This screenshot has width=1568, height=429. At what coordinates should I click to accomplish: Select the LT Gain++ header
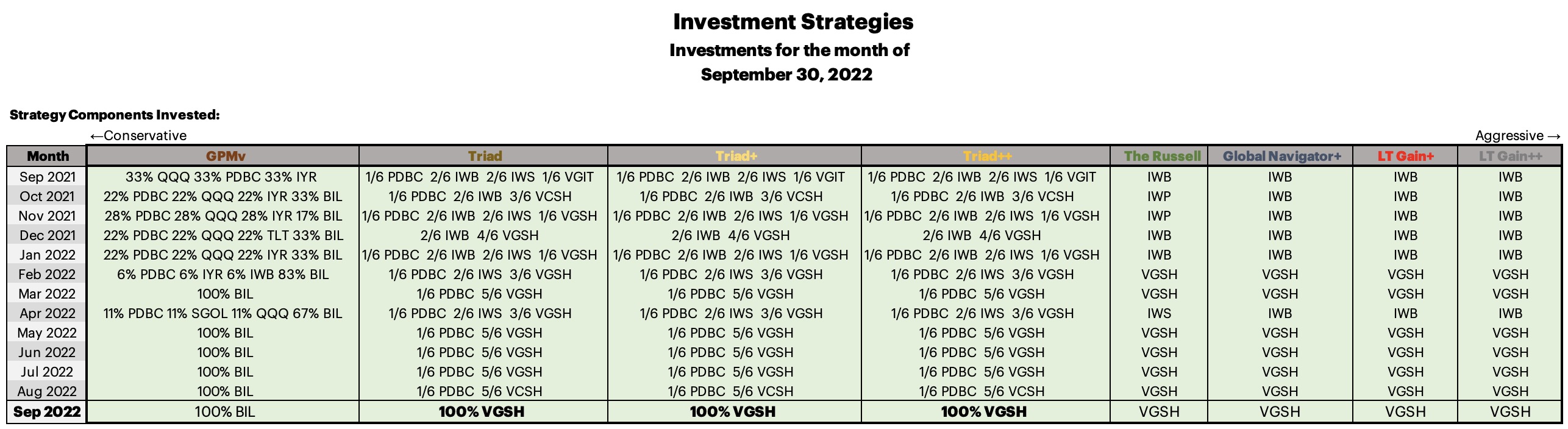pyautogui.click(x=1509, y=156)
